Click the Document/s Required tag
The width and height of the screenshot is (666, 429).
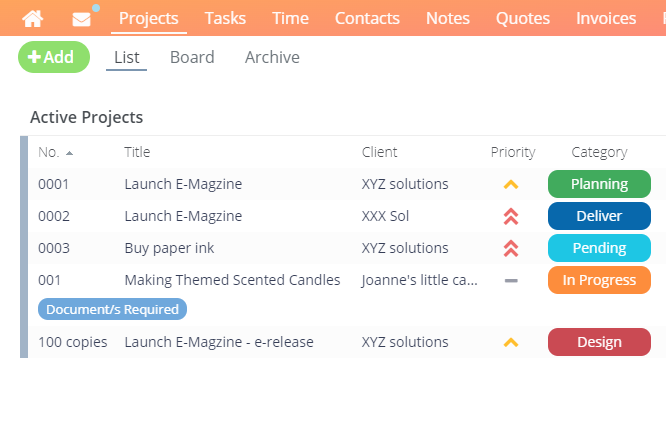(x=113, y=309)
